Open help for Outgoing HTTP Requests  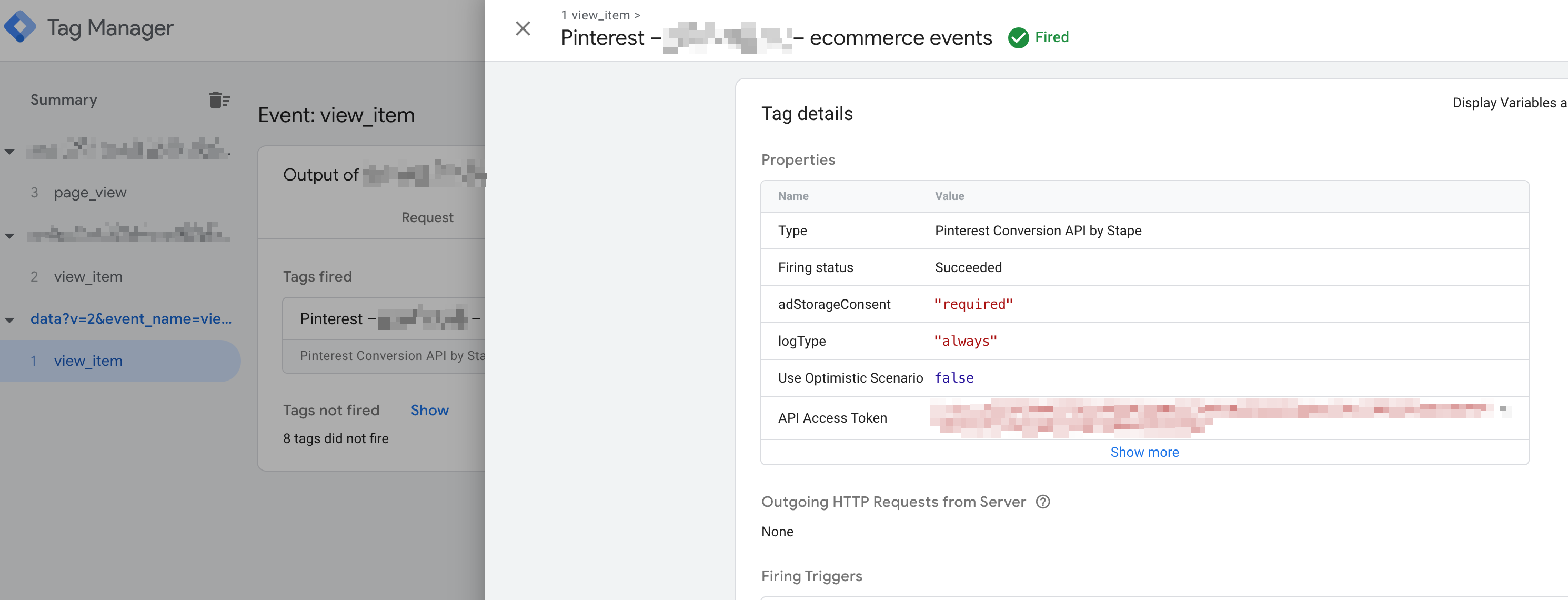pyautogui.click(x=1043, y=502)
